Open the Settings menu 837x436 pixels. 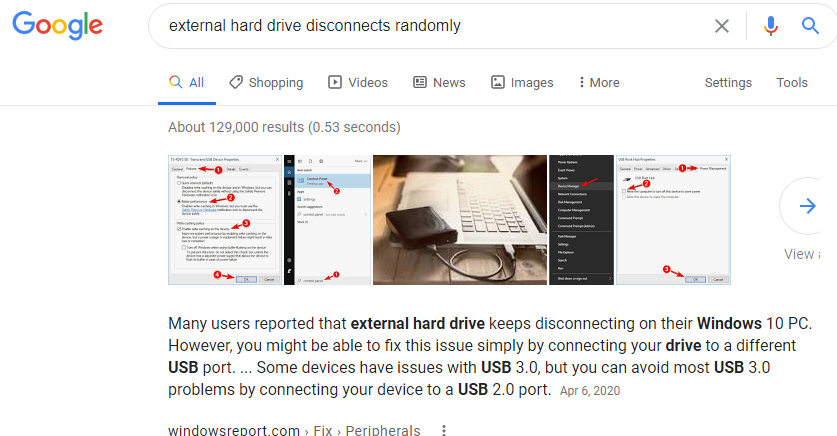point(728,83)
